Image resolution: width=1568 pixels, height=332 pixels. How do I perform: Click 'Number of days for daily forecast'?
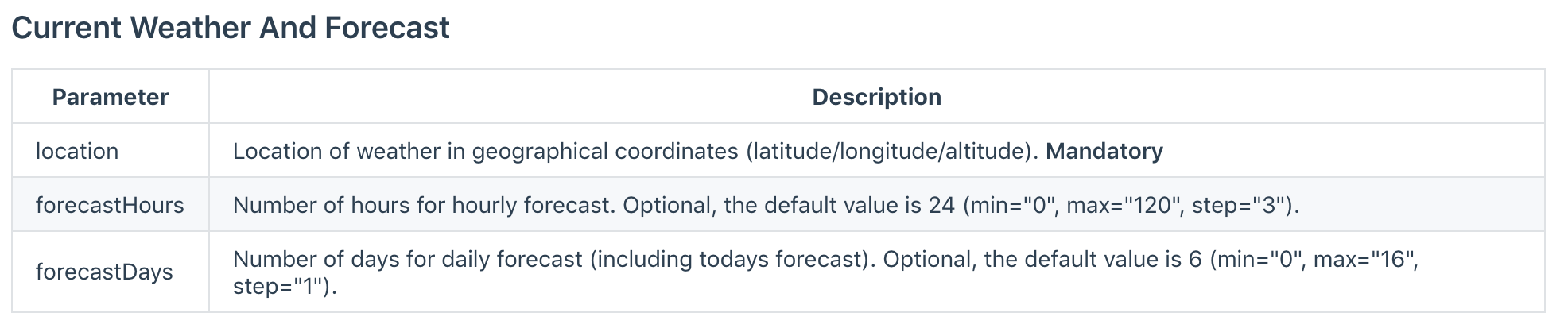pyautogui.click(x=408, y=260)
